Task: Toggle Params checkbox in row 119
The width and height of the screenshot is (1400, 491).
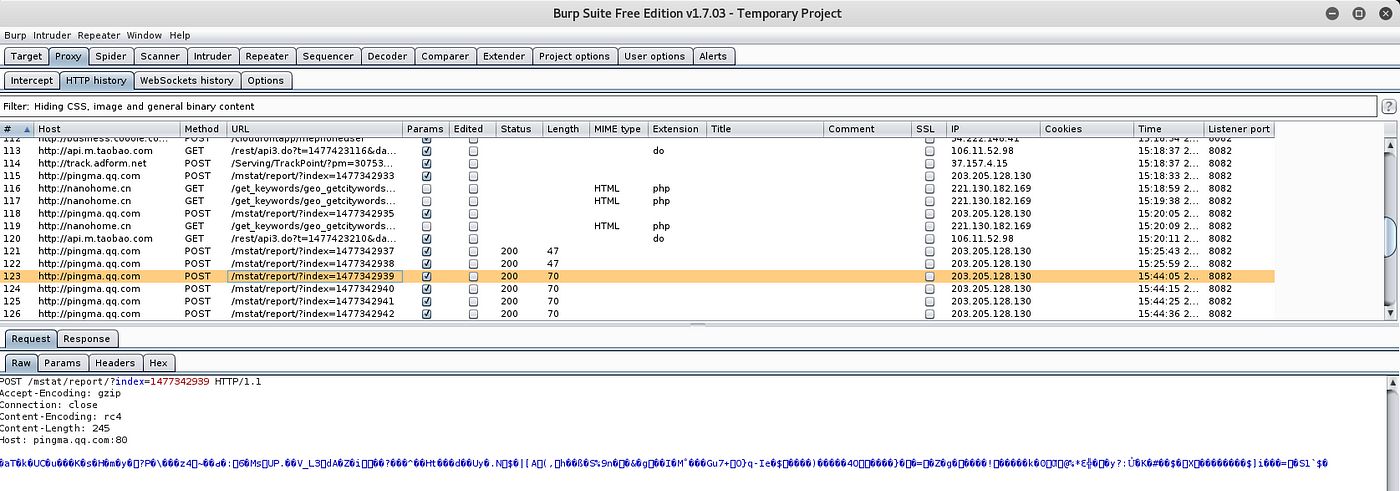Action: 428,226
